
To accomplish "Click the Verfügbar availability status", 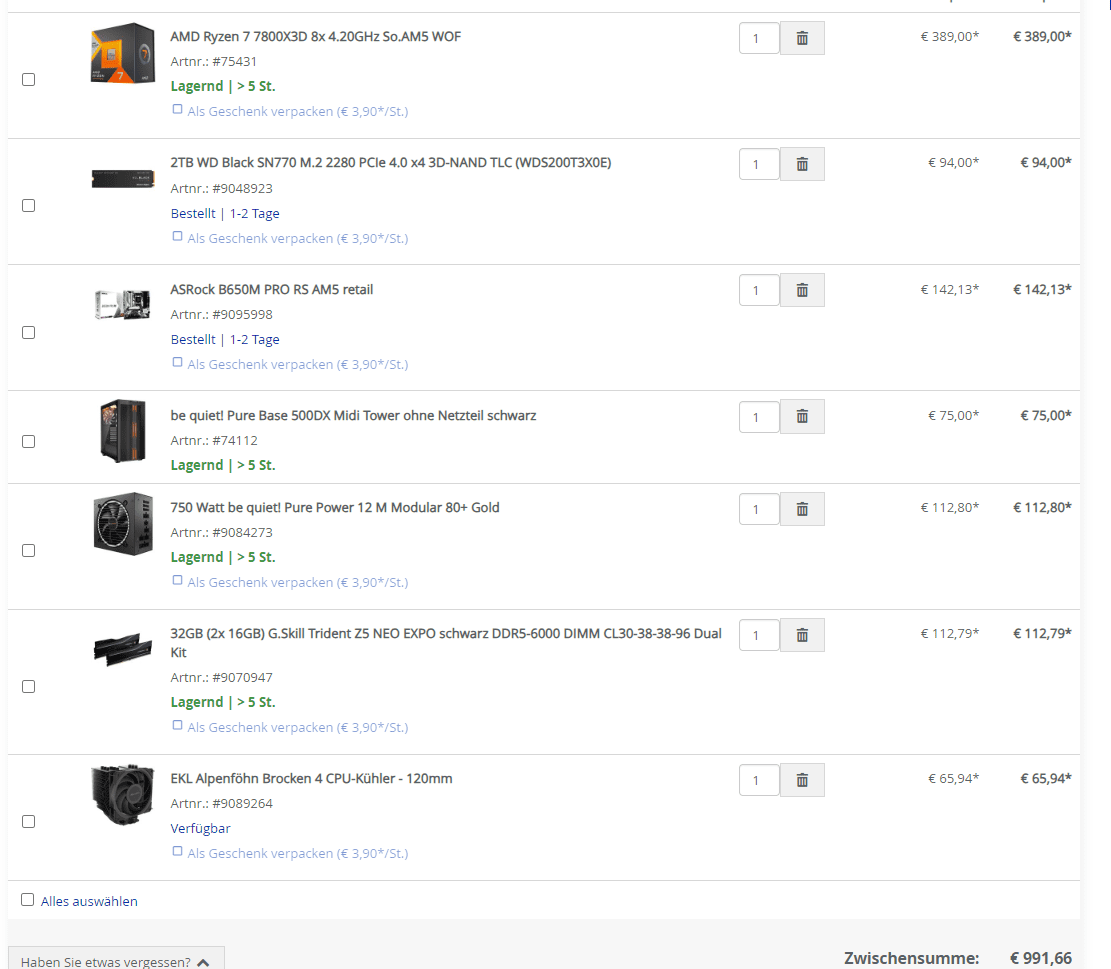I will point(201,829).
